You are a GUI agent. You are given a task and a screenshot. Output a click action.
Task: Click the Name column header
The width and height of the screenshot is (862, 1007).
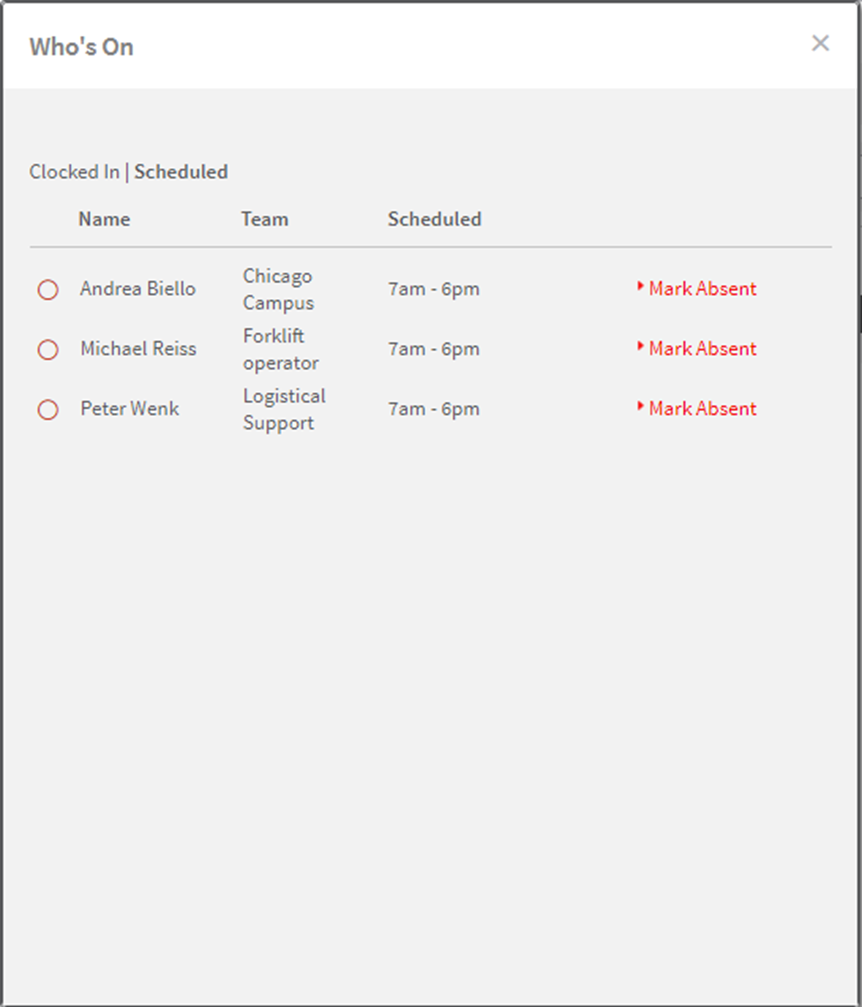104,219
